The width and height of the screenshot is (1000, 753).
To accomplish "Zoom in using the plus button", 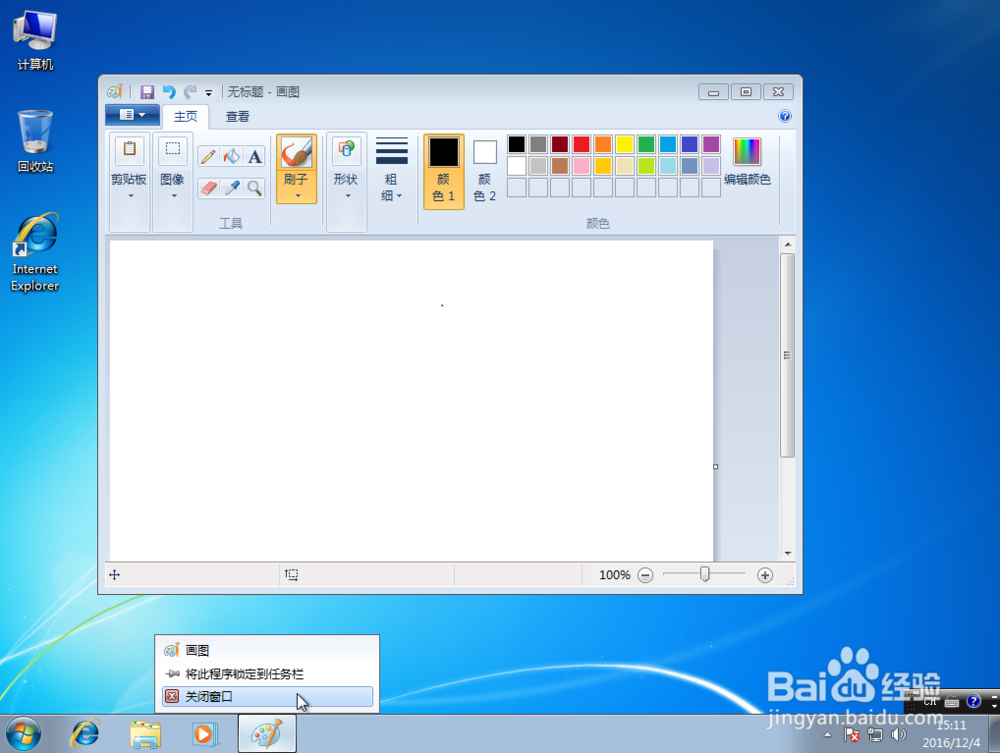I will (x=765, y=575).
